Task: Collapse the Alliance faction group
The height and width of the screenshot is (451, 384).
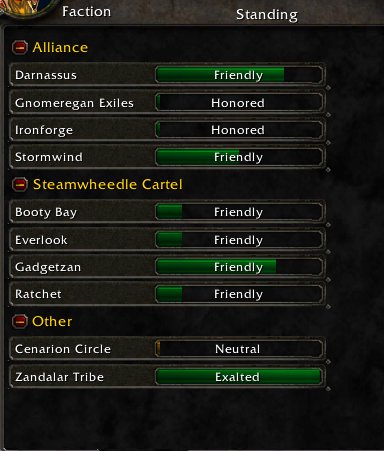Action: tap(20, 48)
